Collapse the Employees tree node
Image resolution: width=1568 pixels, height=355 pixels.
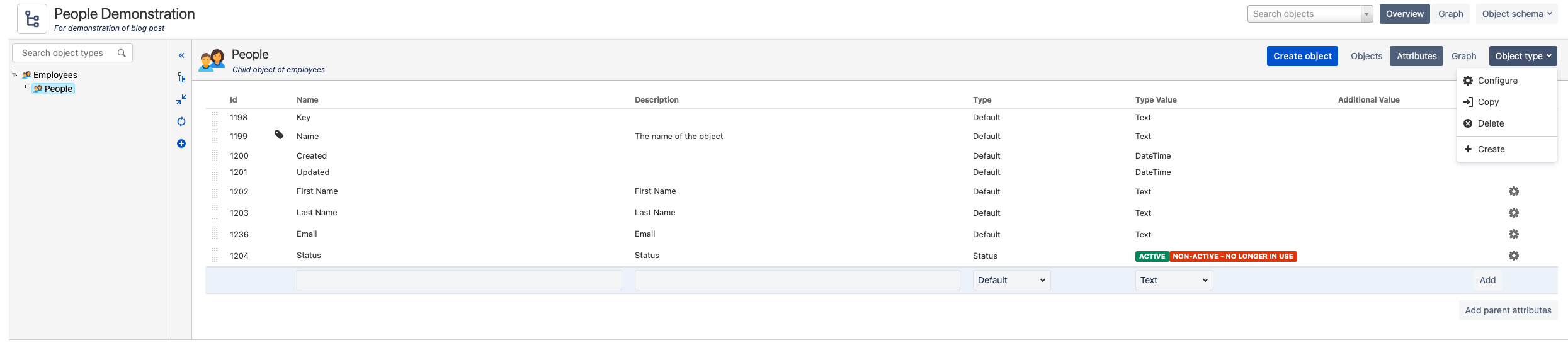pyautogui.click(x=15, y=74)
